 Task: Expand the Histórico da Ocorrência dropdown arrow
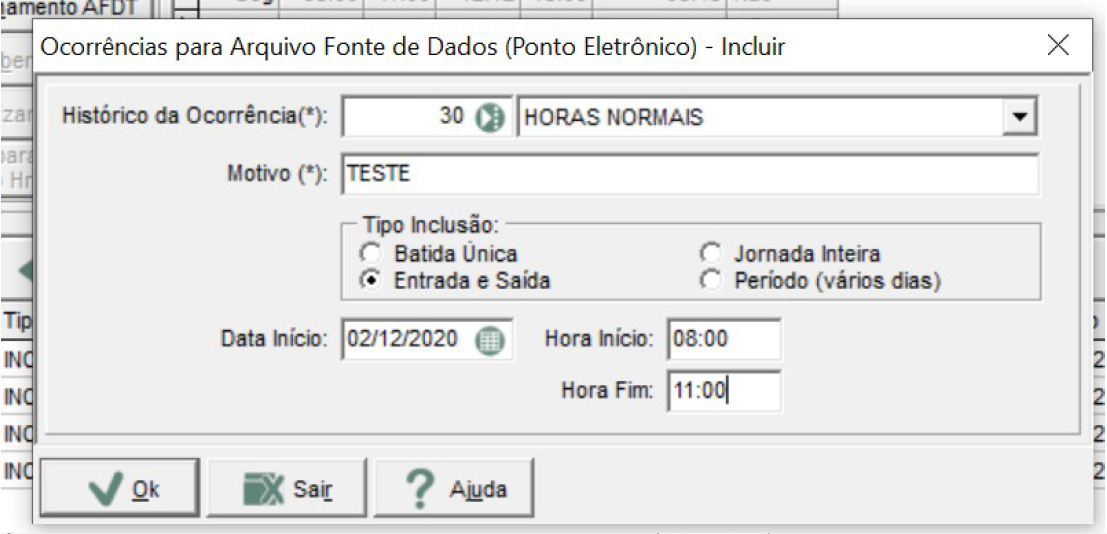click(x=1019, y=119)
